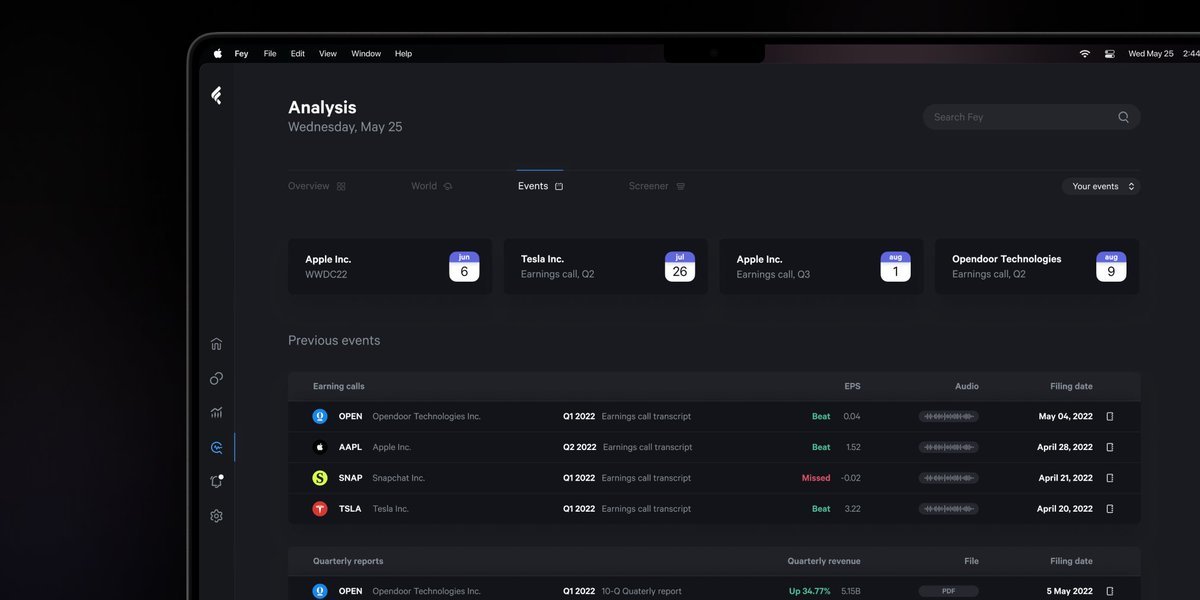Open document icon for April 21, 2022 row
The width and height of the screenshot is (1200, 600).
1109,478
